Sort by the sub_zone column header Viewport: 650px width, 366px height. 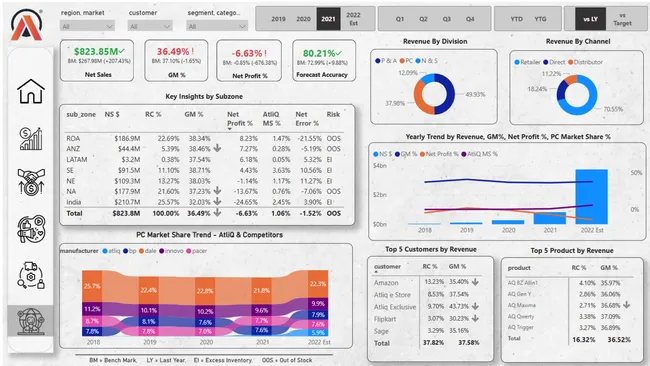[x=81, y=114]
